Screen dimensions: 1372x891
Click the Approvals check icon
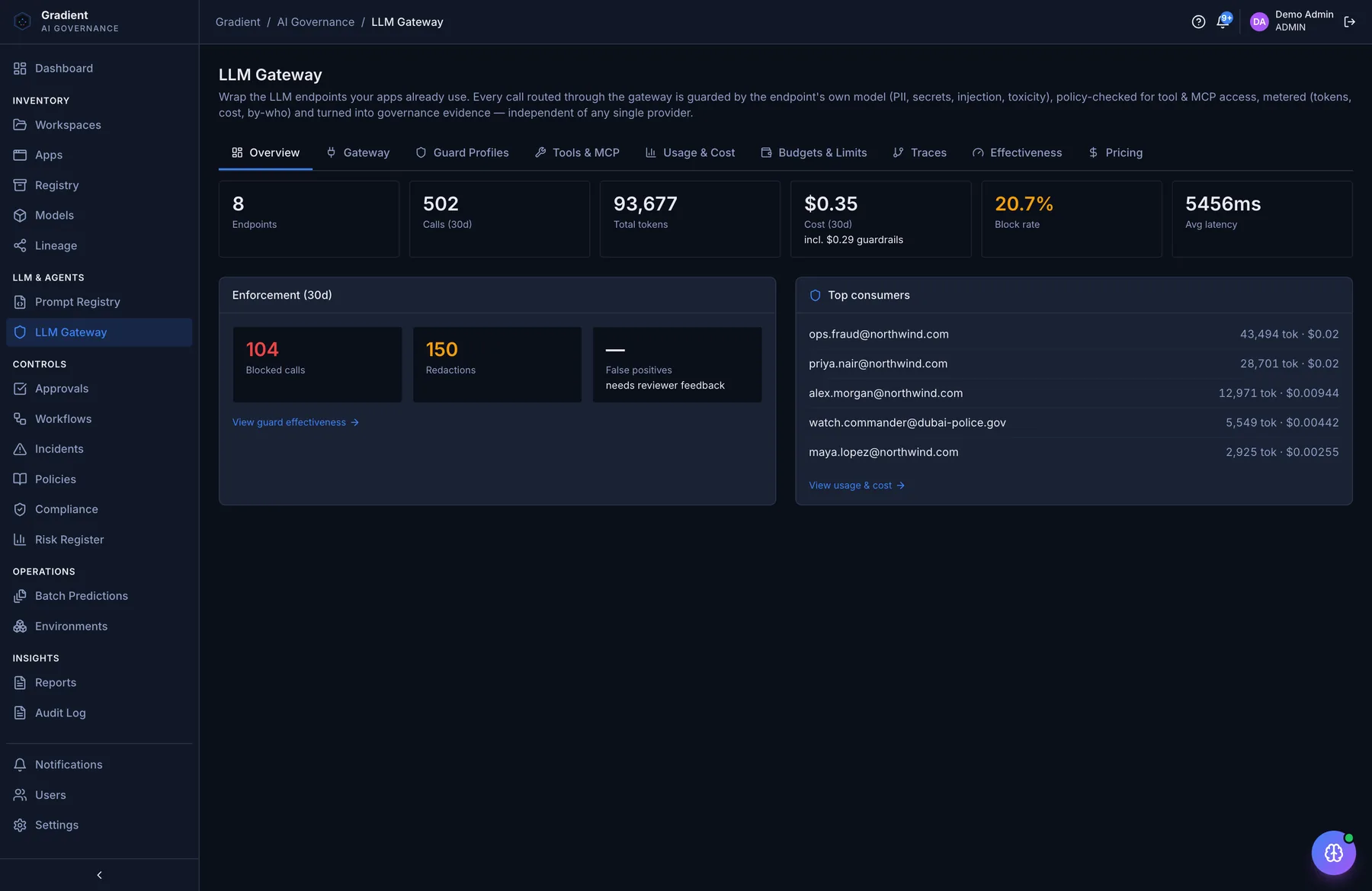click(20, 389)
